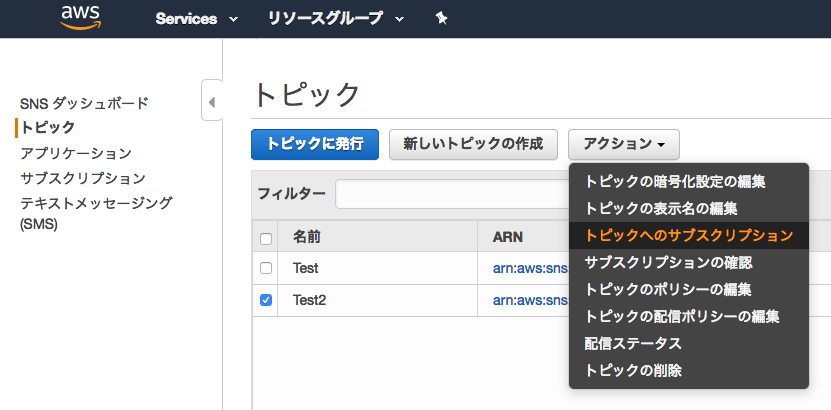The width and height of the screenshot is (831, 410).
Task: Click the トピックに発行 button
Action: coord(315,144)
